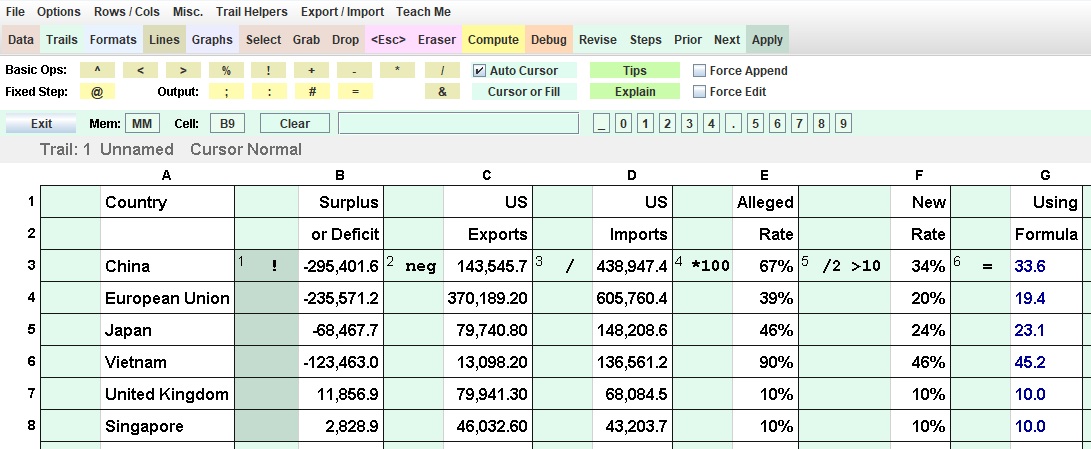Click the % basic operation button

pos(226,70)
